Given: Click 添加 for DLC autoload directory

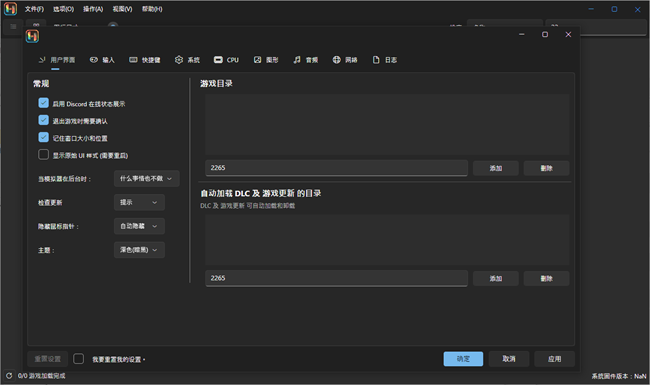Looking at the screenshot, I should coord(496,278).
